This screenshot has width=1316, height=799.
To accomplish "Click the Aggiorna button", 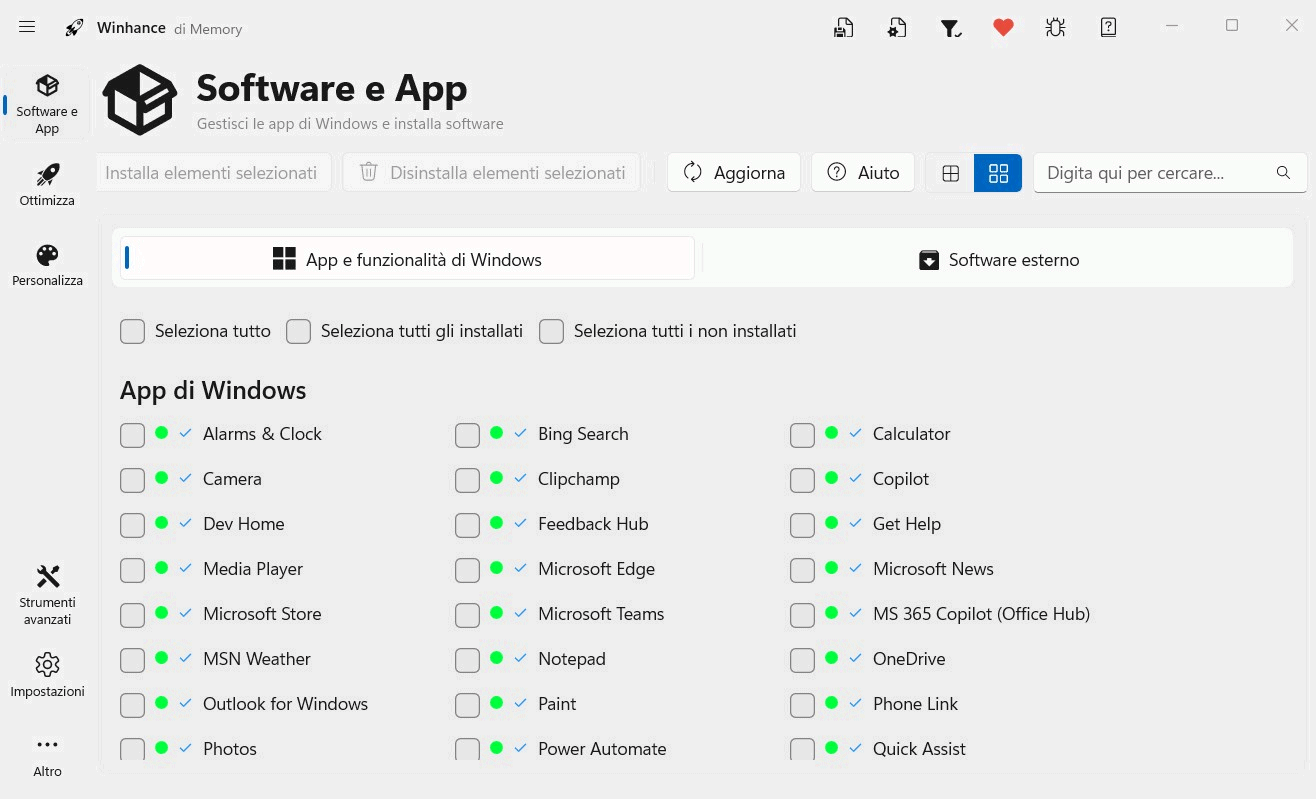I will pos(733,172).
